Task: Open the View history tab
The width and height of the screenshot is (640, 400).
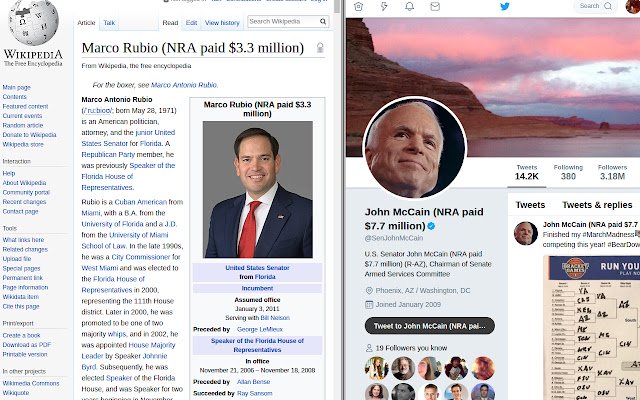Action: [222, 23]
